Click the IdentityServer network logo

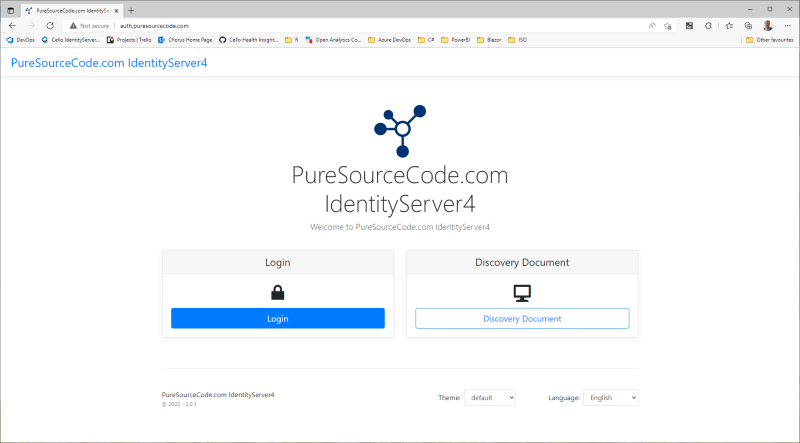tap(400, 131)
